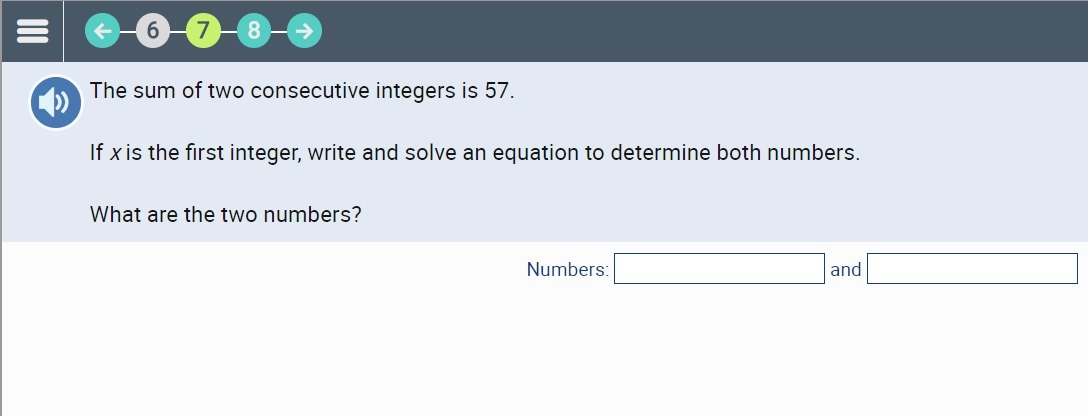Focus the input field for the first integer

(719, 269)
